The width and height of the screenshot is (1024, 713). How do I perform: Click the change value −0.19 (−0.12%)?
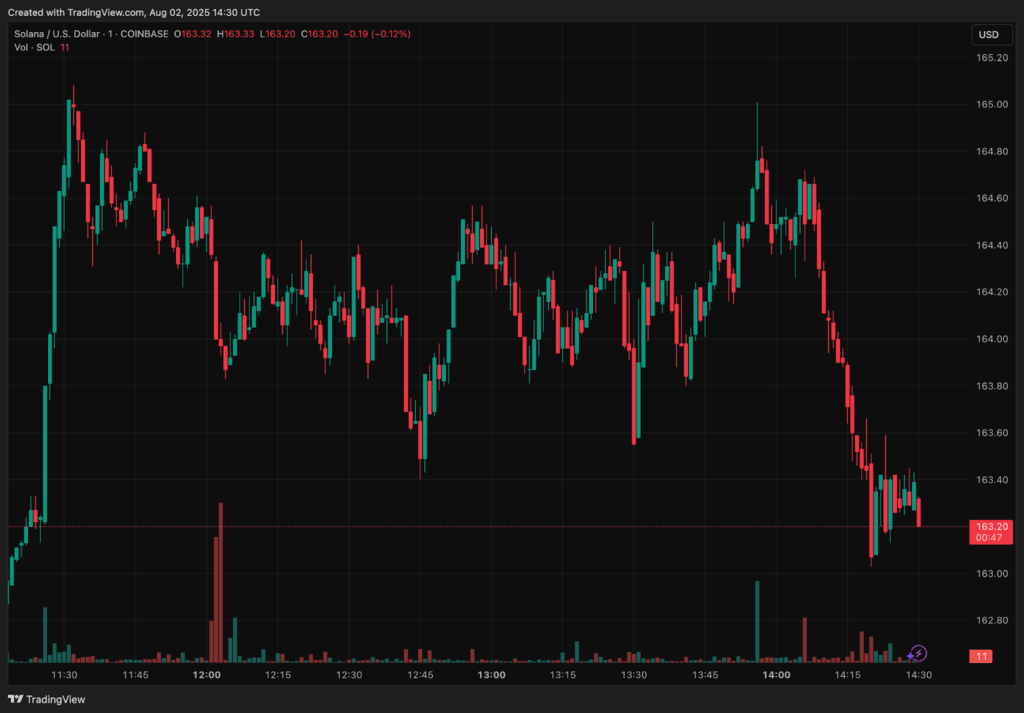(x=377, y=34)
